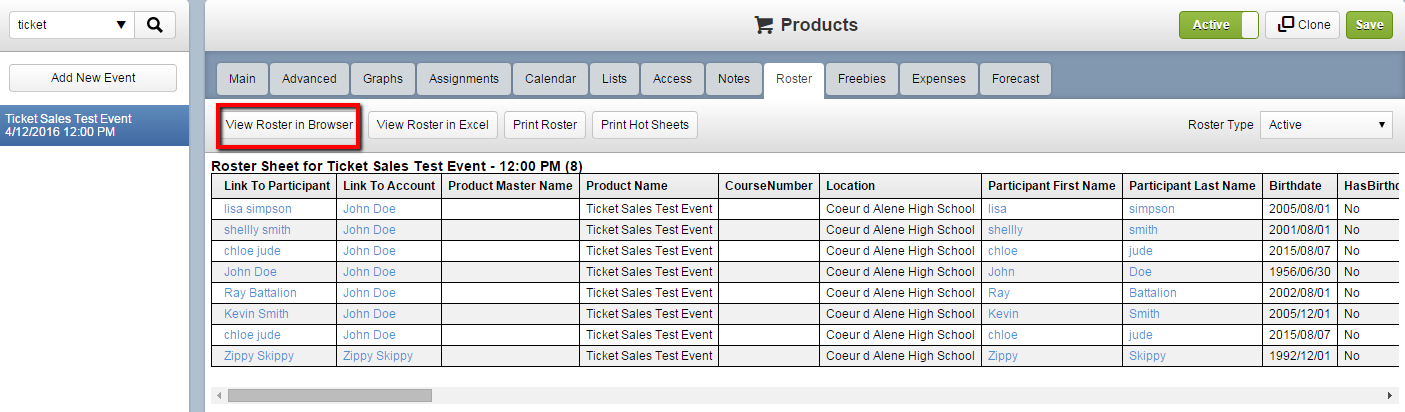Click the Products shopping cart icon
1405x412 pixels.
764,25
